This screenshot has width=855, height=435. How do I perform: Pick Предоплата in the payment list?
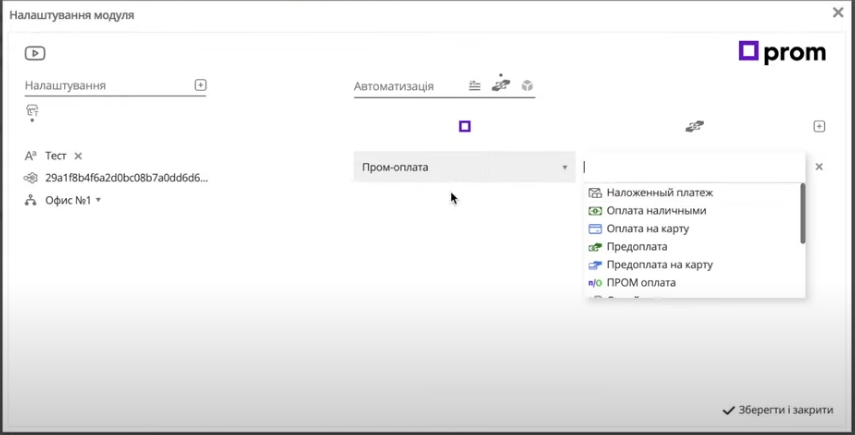click(636, 247)
